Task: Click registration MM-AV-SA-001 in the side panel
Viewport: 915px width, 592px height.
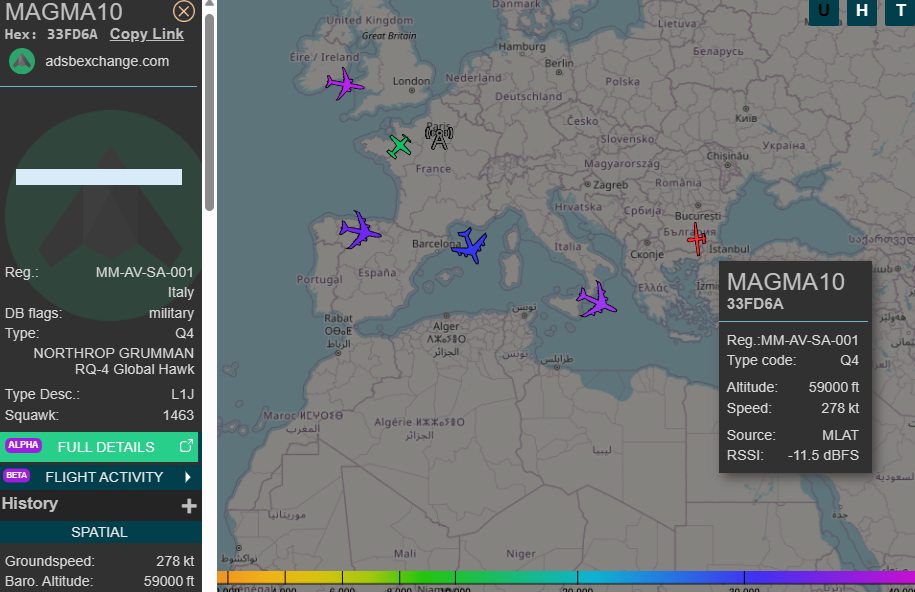Action: (145, 272)
